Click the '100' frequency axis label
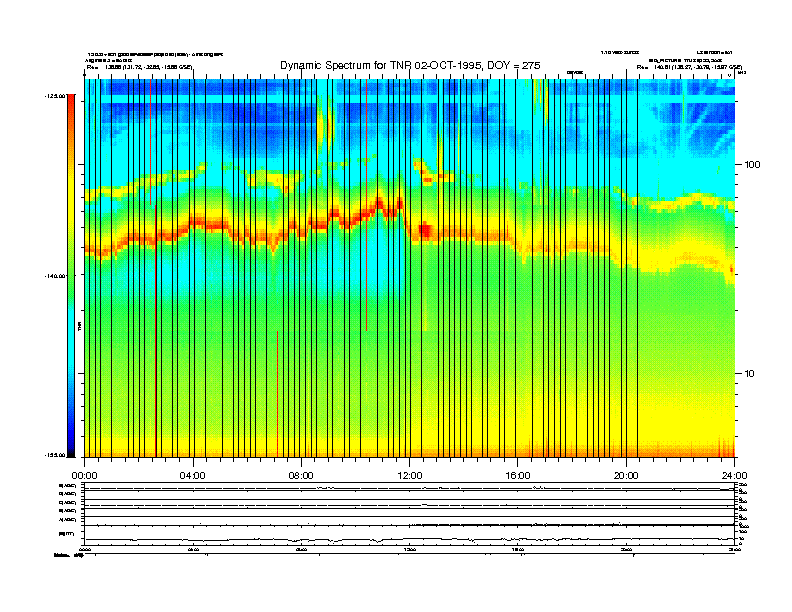The image size is (792, 612). (752, 165)
